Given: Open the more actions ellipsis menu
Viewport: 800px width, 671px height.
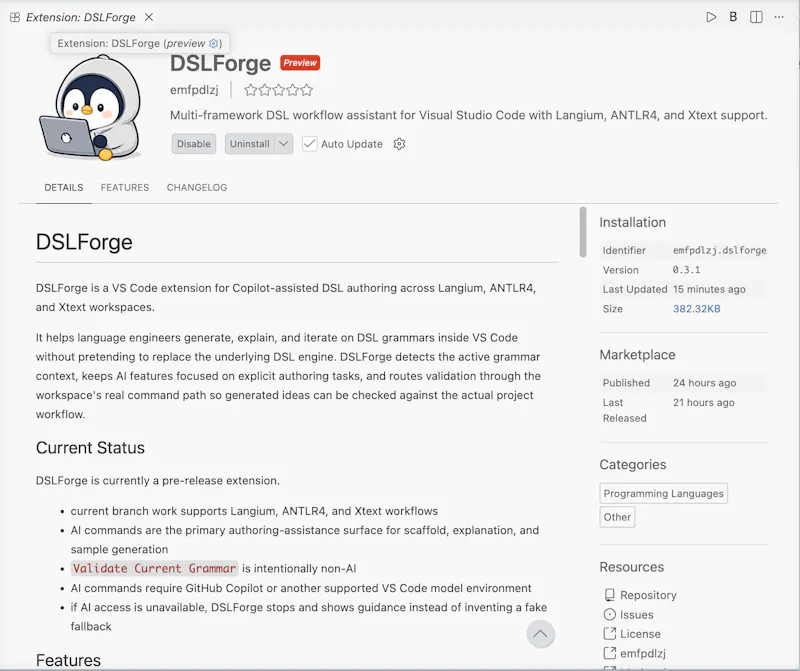Looking at the screenshot, I should [x=779, y=17].
